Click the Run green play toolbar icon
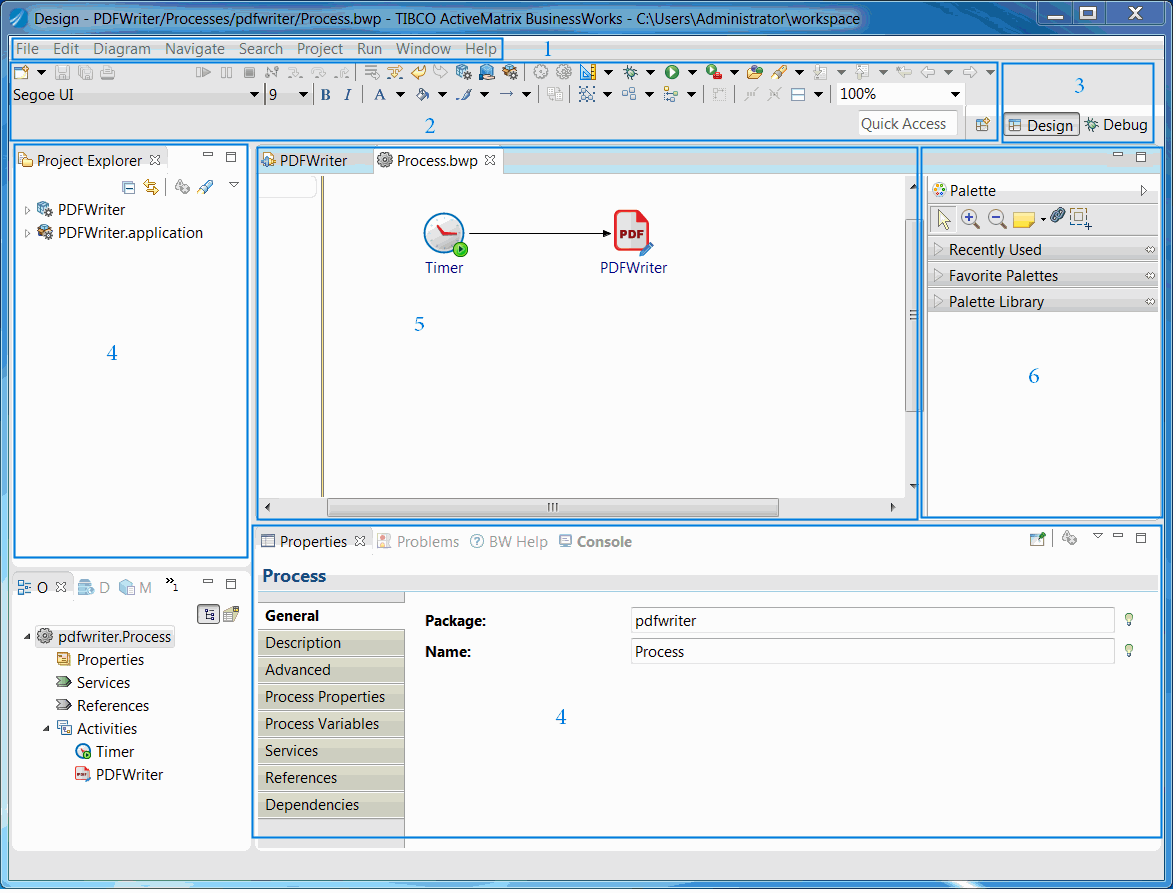The height and width of the screenshot is (893, 1176). click(672, 72)
